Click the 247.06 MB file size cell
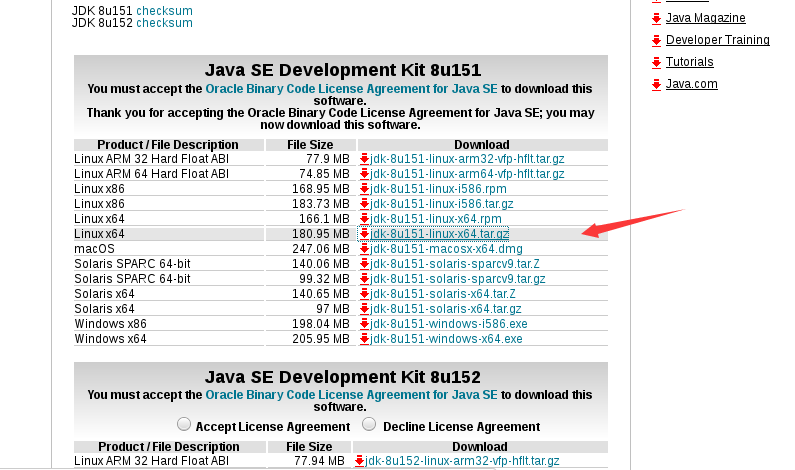 click(311, 249)
